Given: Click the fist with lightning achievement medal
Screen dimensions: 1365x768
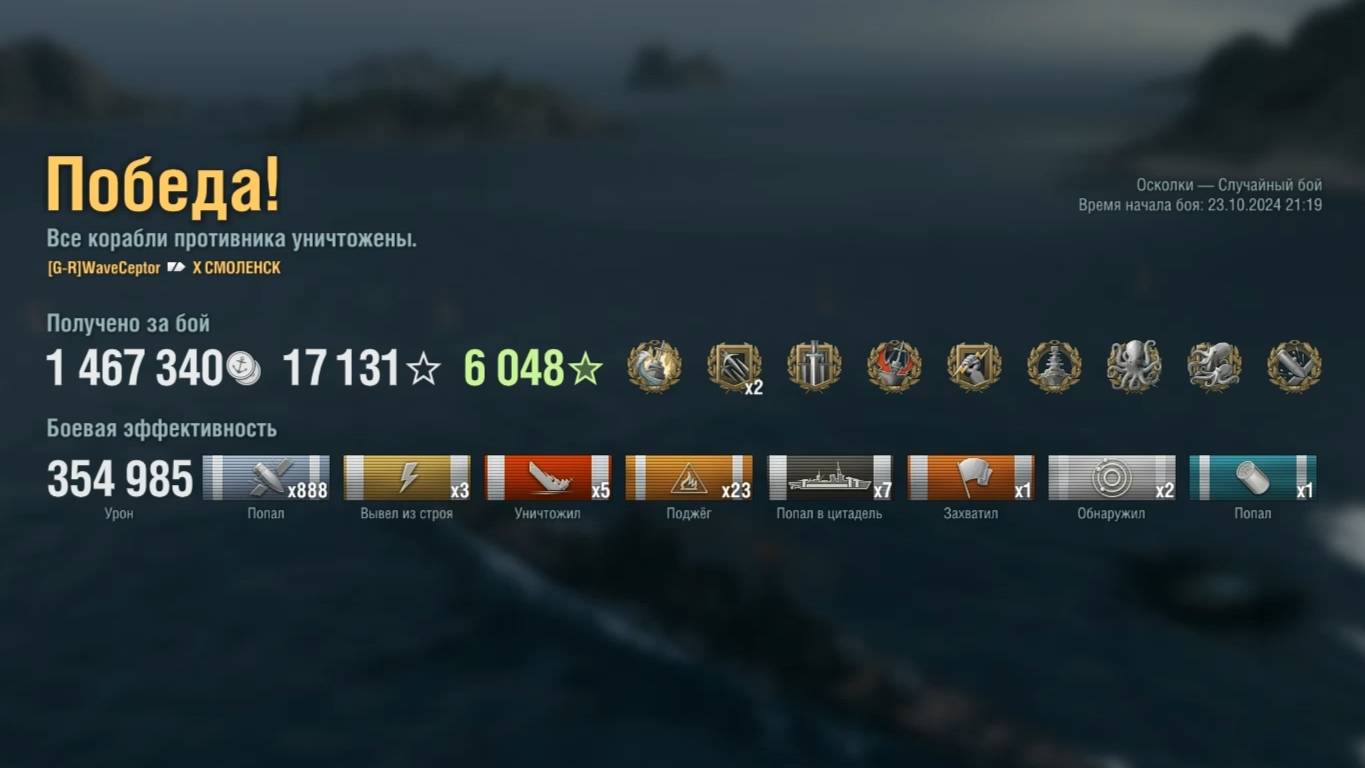Looking at the screenshot, I should coord(974,367).
